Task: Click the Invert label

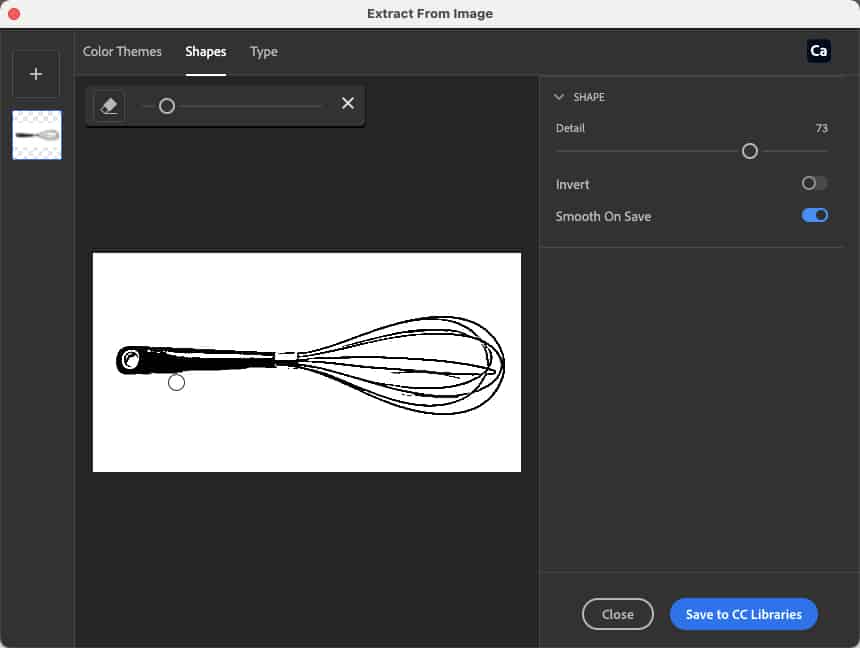Action: point(572,184)
